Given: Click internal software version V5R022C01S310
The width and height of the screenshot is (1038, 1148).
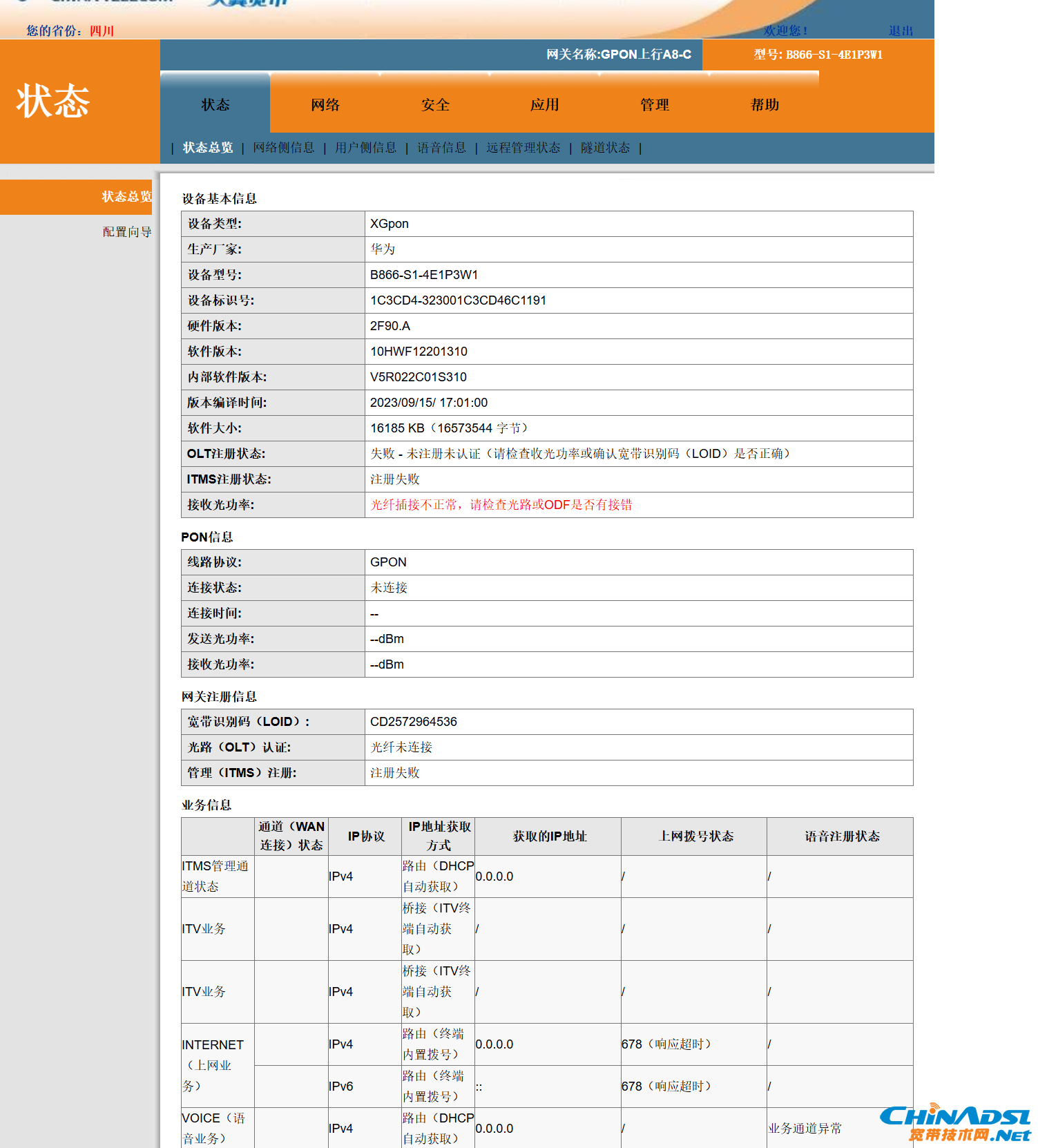Looking at the screenshot, I should coord(419,377).
